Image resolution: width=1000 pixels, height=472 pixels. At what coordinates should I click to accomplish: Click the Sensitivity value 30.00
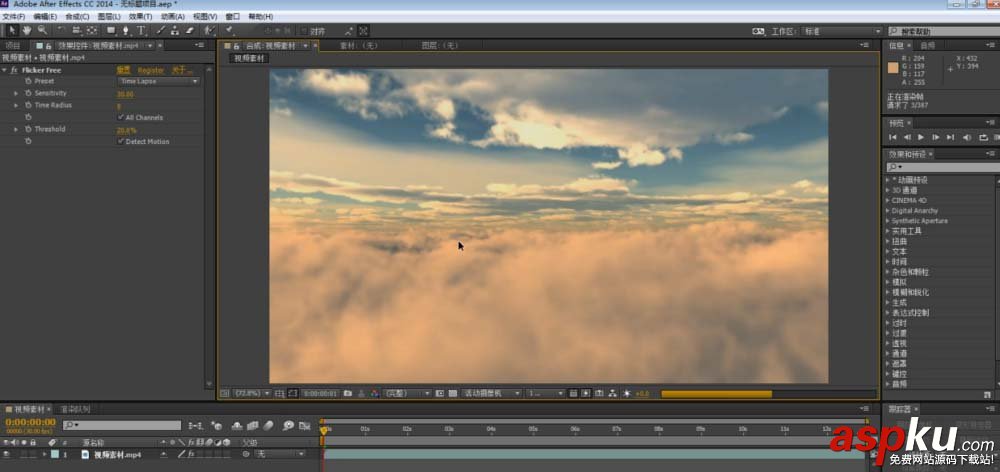tap(125, 93)
